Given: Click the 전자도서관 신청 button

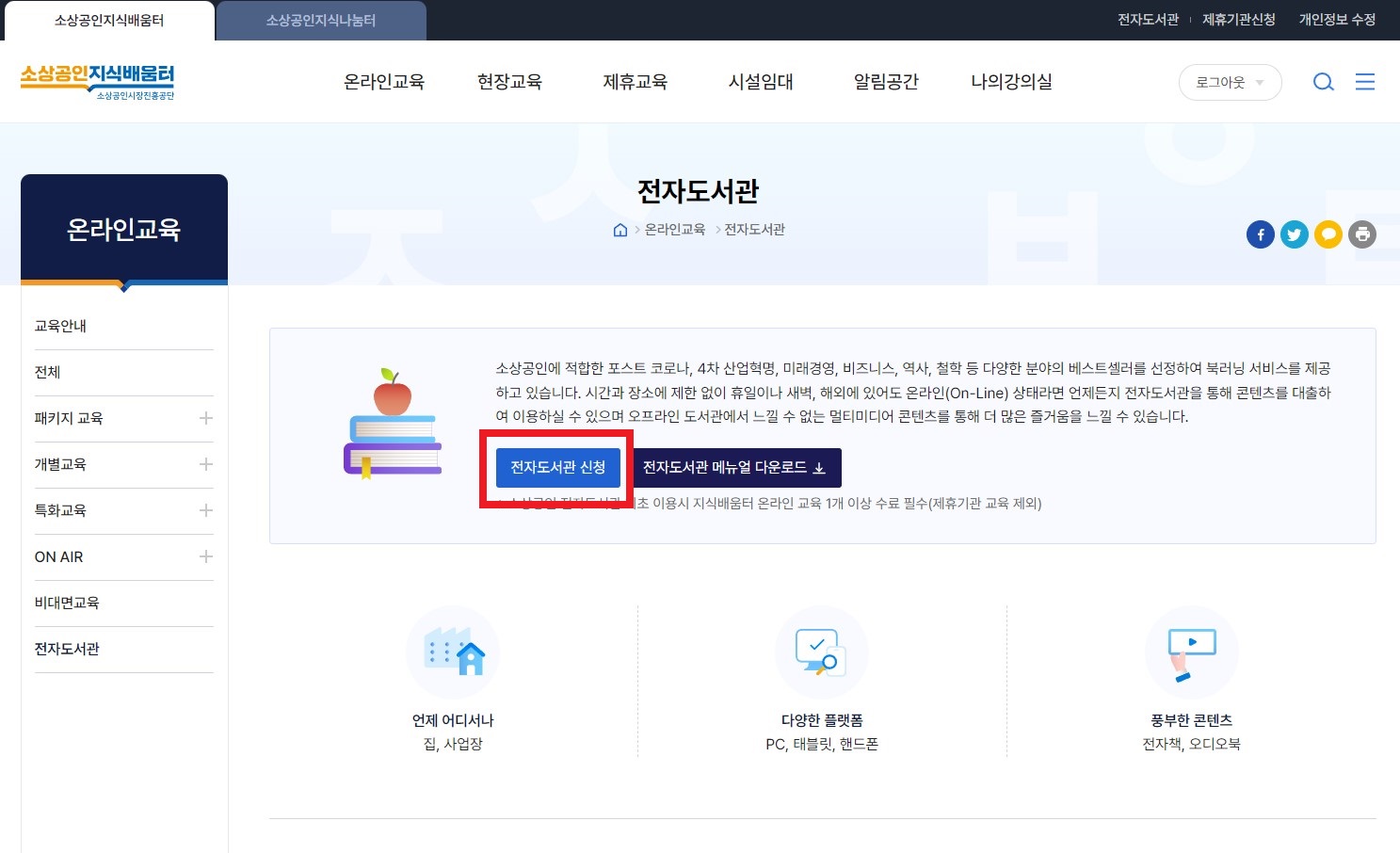Looking at the screenshot, I should (558, 468).
